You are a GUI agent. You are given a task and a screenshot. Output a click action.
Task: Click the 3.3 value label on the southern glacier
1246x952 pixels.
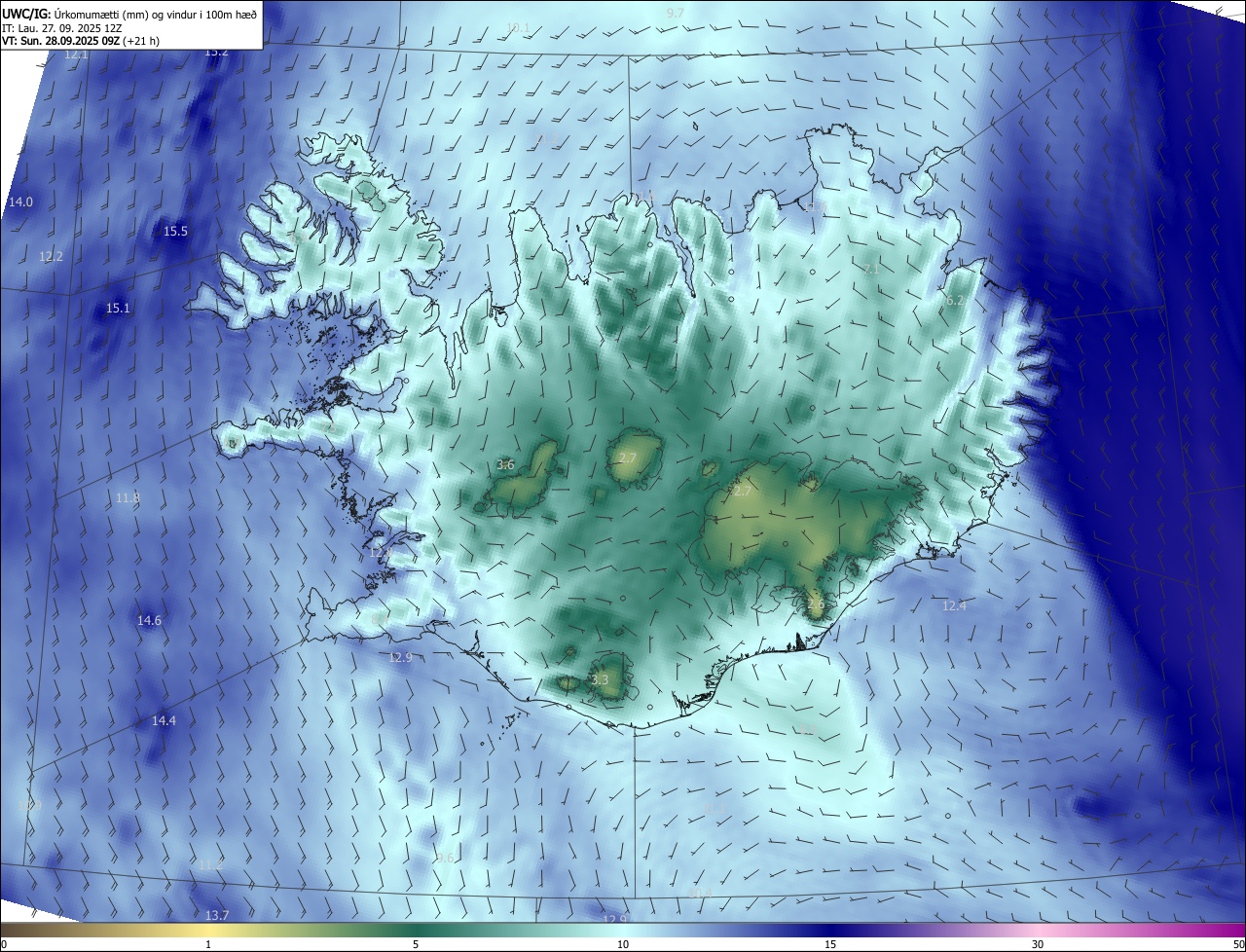pyautogui.click(x=600, y=679)
